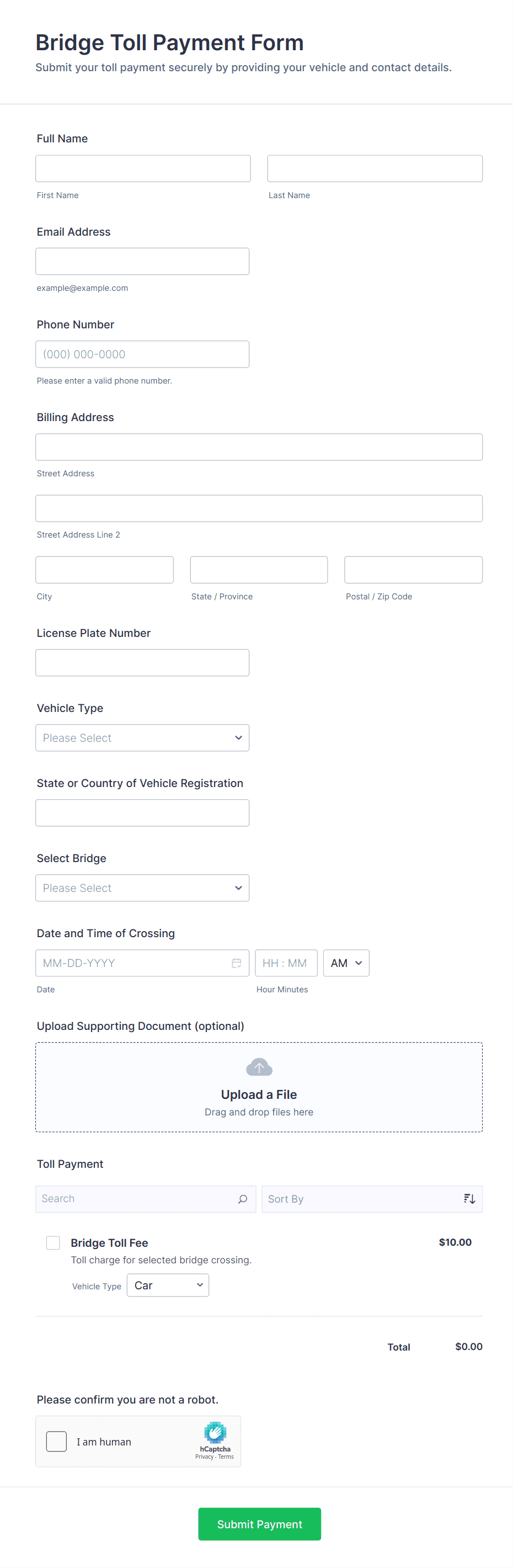Check the I am human captcha box
This screenshot has height=1568, width=513.
coord(57,1442)
